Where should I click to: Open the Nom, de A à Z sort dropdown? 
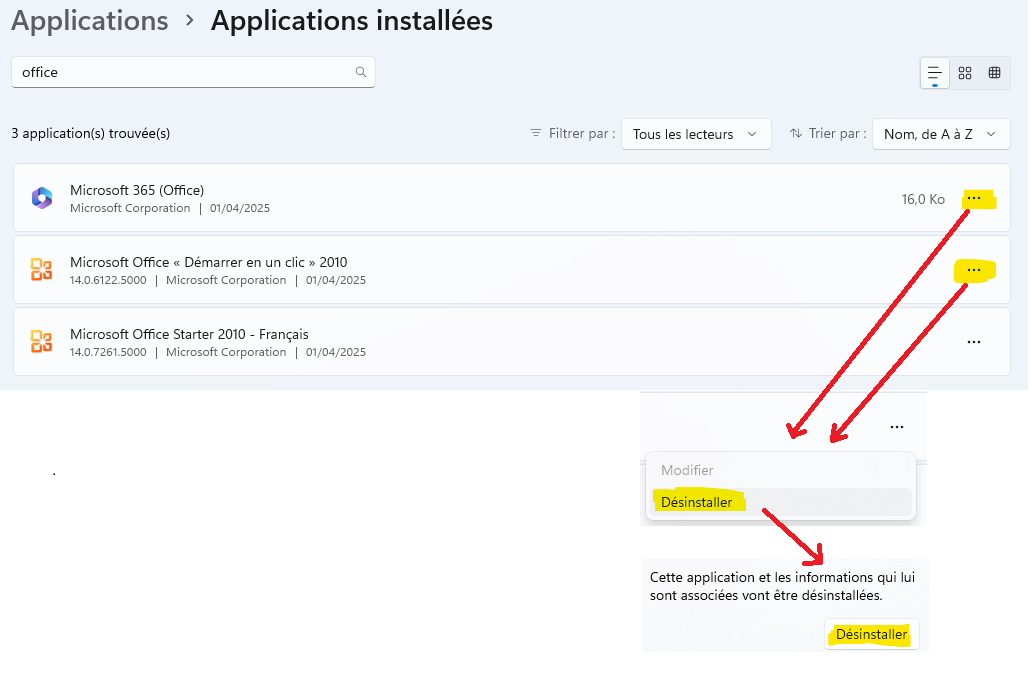[x=941, y=134]
